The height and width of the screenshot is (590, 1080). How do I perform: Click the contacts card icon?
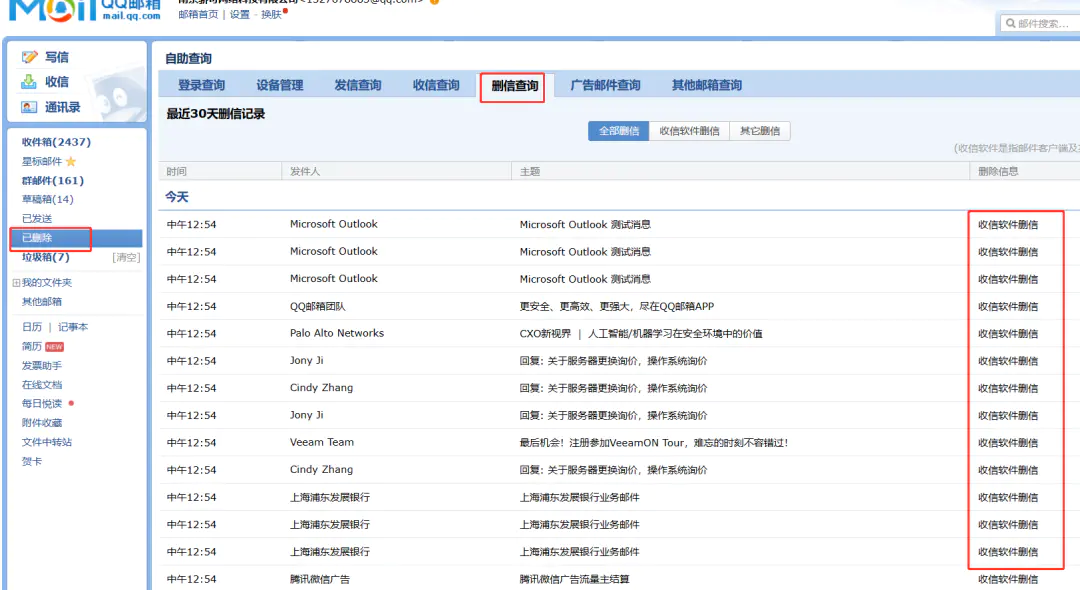[x=29, y=107]
